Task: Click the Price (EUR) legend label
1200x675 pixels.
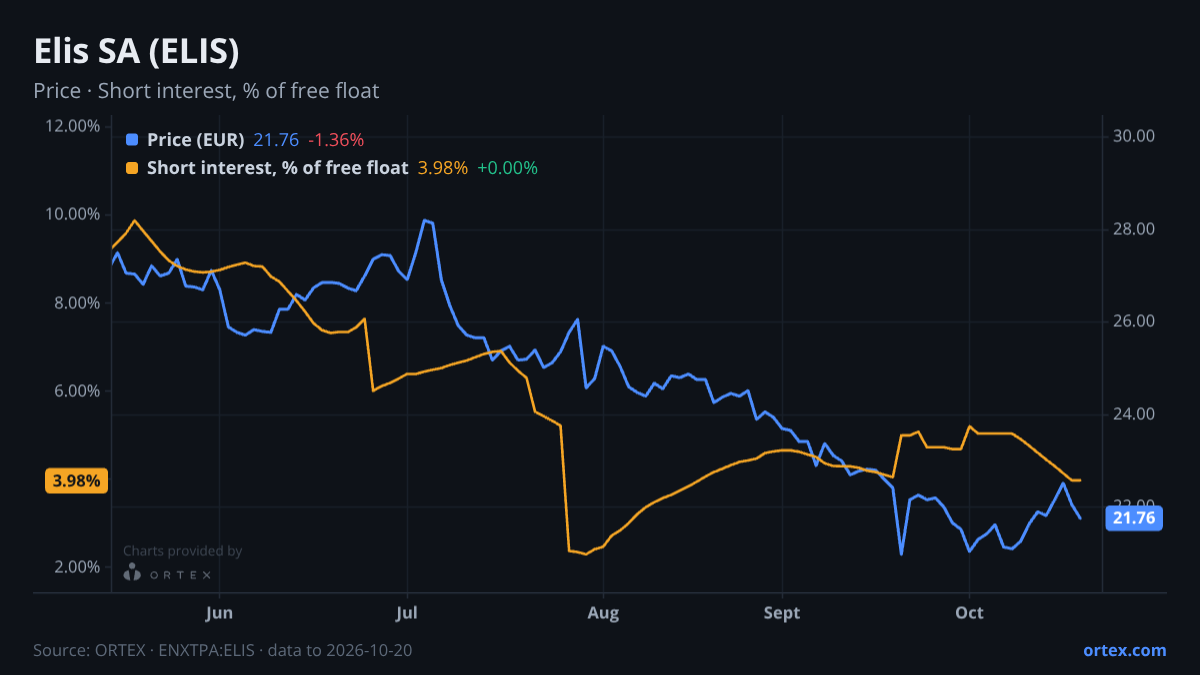Action: (195, 140)
